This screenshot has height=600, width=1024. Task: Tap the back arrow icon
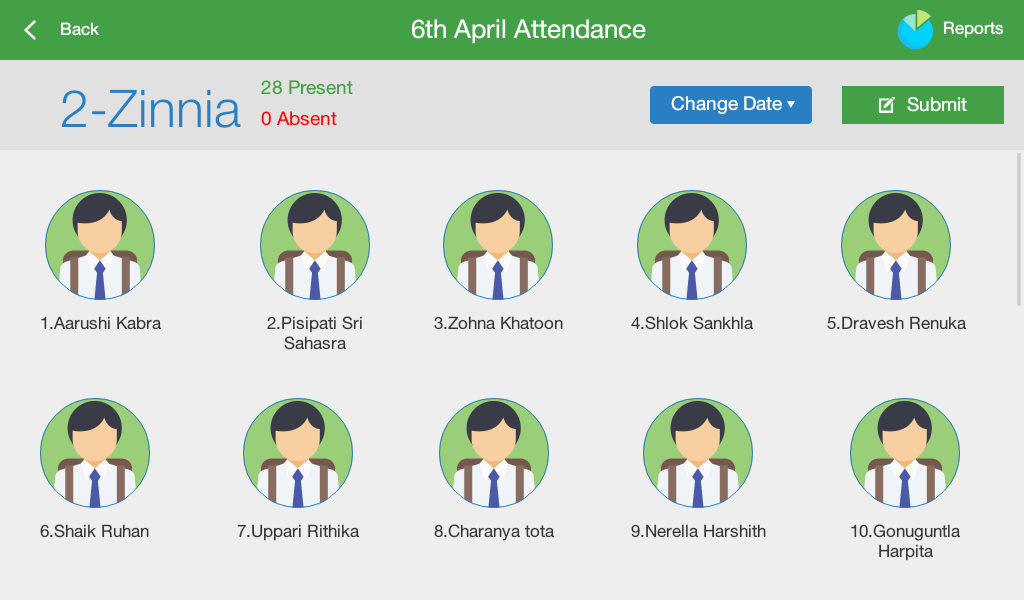(x=30, y=30)
